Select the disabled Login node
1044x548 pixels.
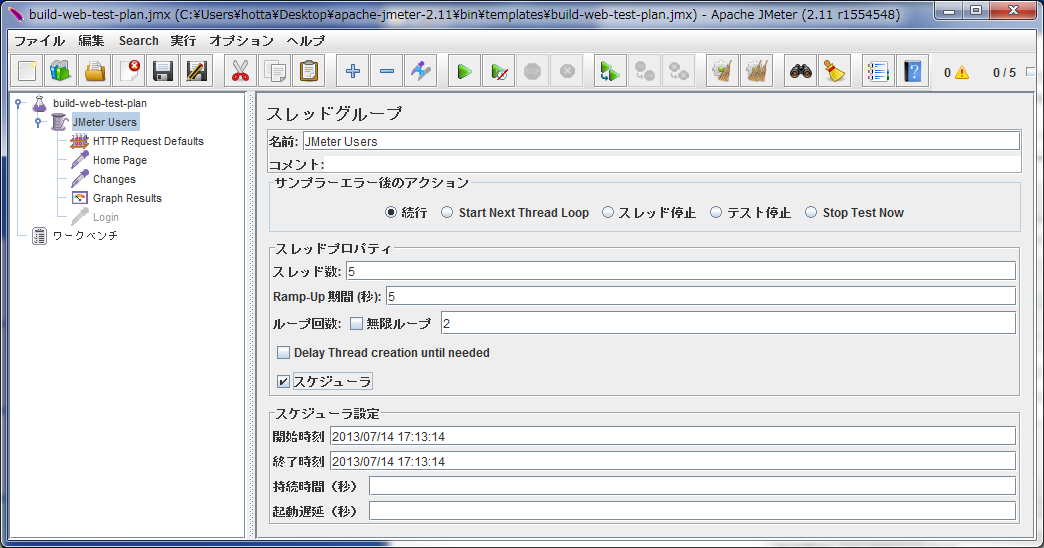106,217
